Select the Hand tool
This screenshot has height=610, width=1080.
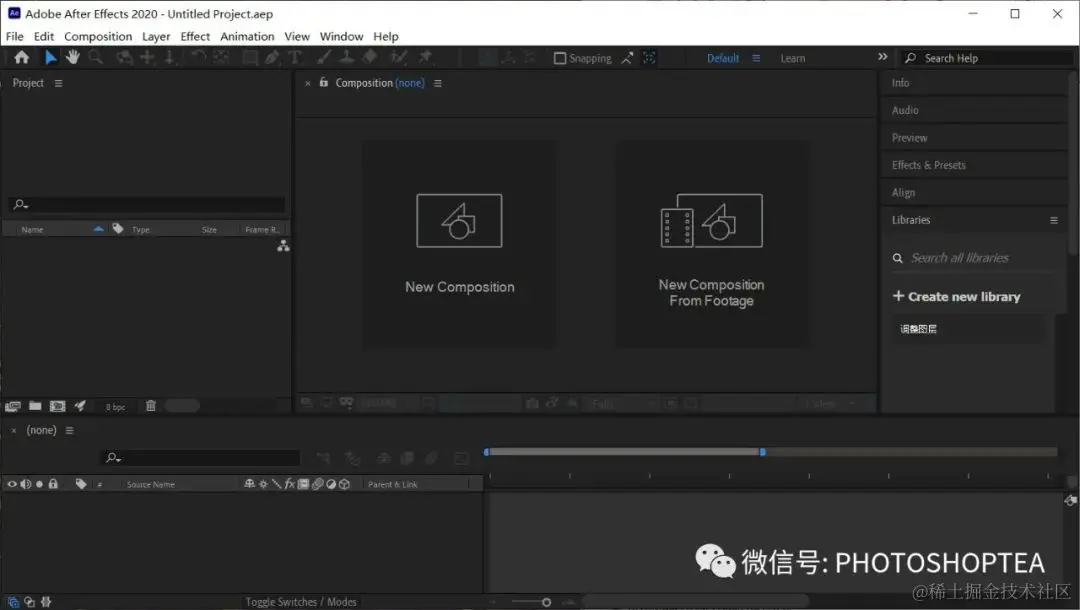[72, 57]
